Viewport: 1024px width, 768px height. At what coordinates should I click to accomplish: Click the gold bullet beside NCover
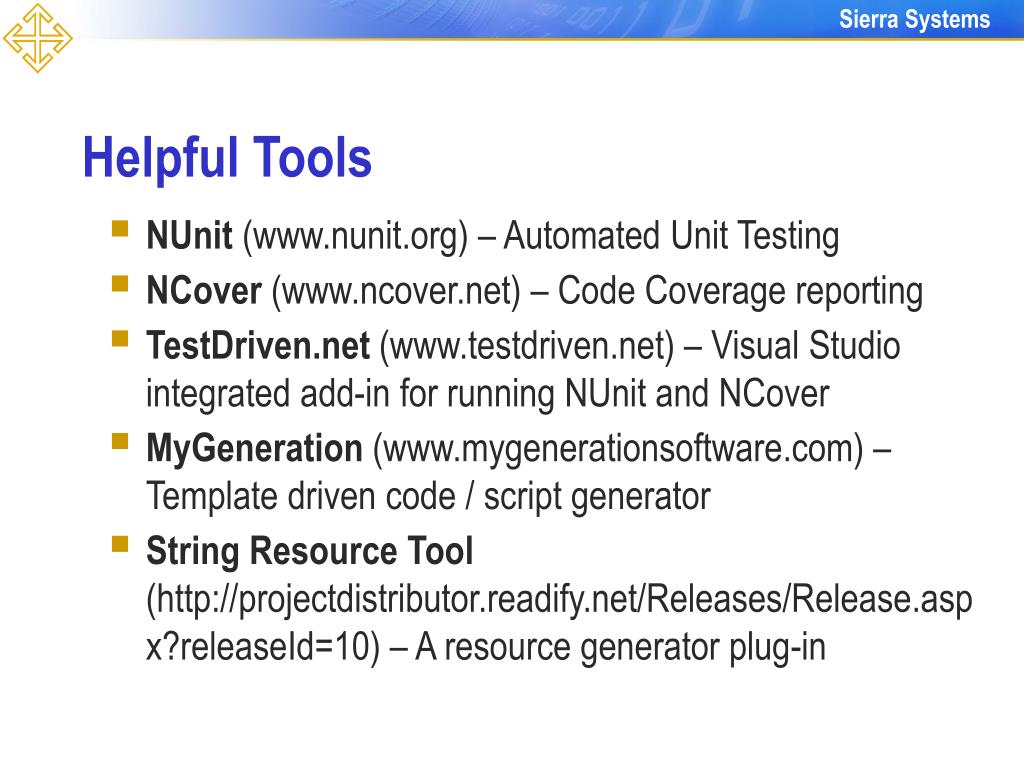[x=120, y=283]
